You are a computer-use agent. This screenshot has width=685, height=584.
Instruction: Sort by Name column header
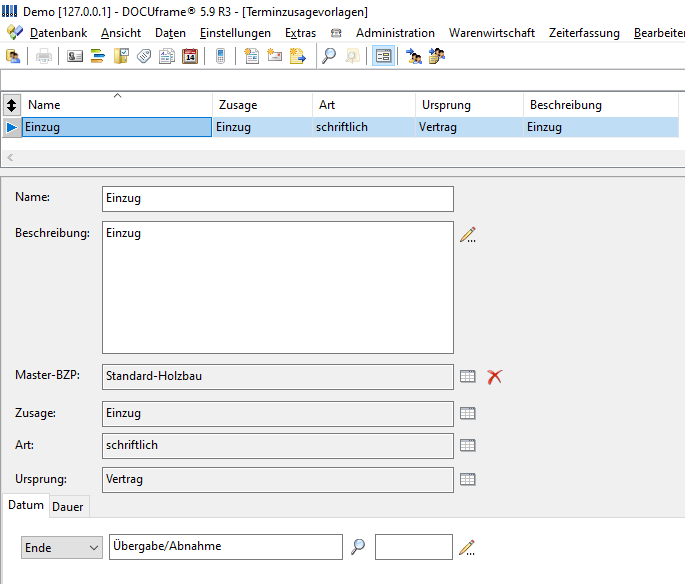pyautogui.click(x=117, y=105)
